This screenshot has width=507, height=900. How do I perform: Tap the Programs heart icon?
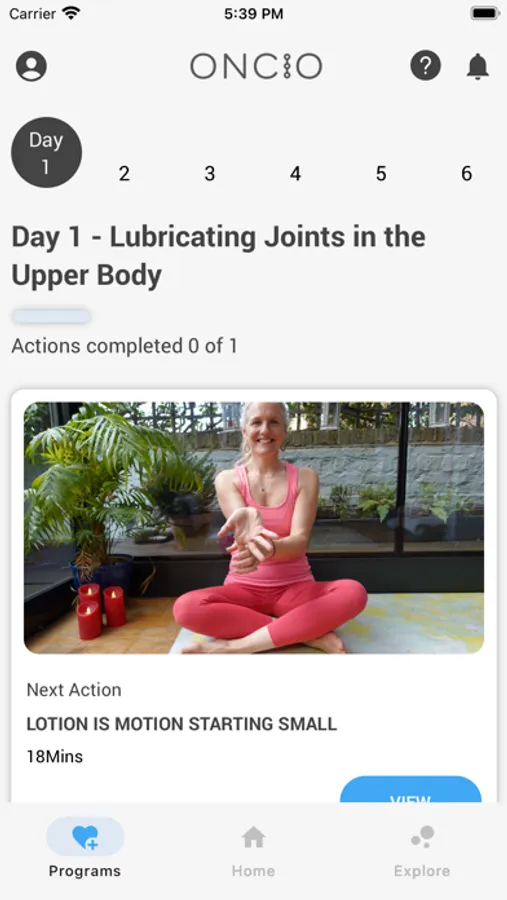[85, 837]
